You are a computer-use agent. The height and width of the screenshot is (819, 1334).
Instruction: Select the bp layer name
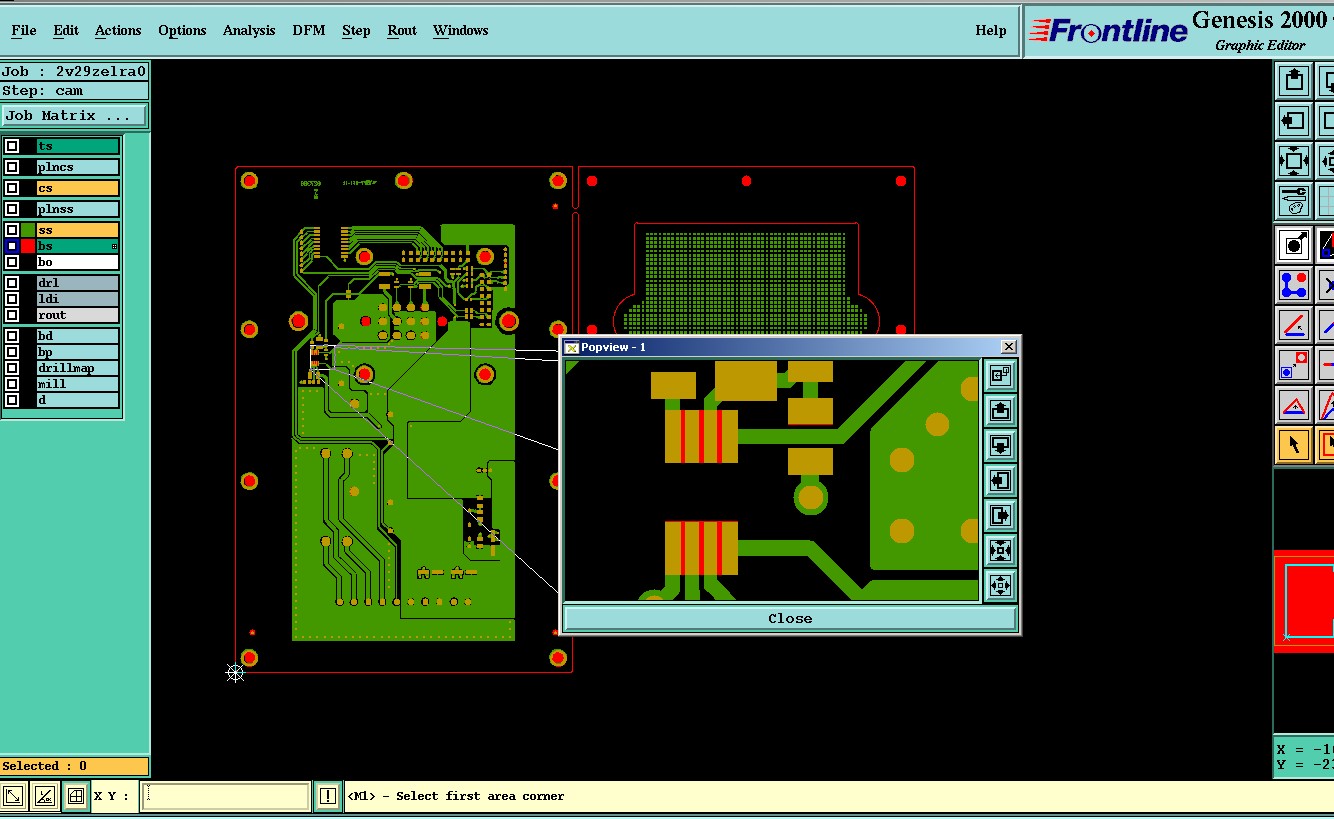[x=78, y=352]
